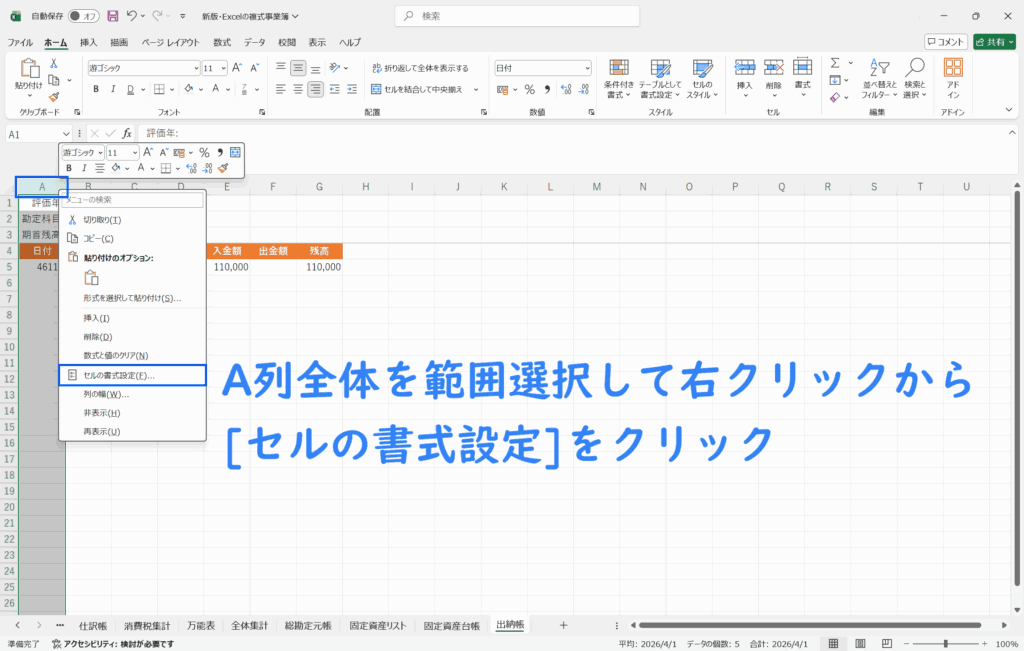1024x651 pixels.
Task: Toggle the 自動保存 autosave switch
Action: click(84, 16)
